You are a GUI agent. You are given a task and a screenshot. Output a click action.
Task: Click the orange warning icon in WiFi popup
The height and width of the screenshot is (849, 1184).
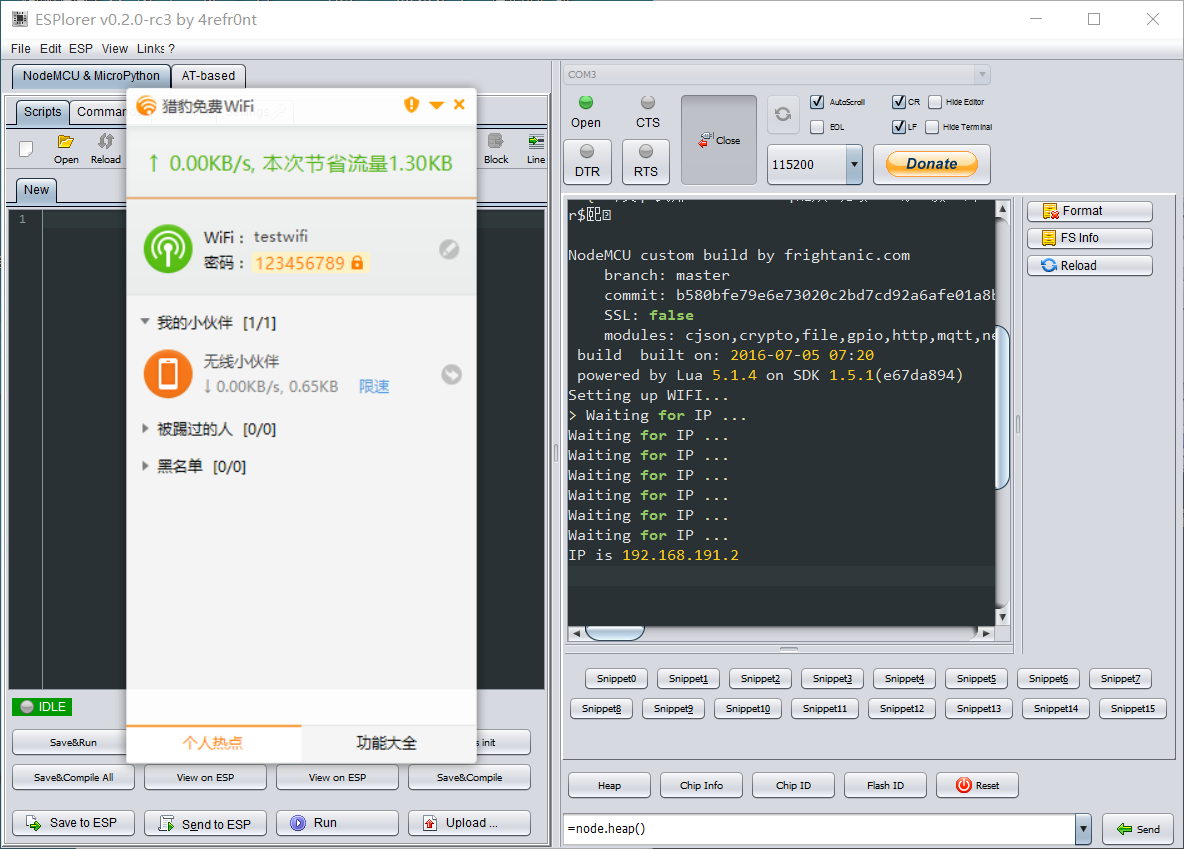tap(411, 105)
